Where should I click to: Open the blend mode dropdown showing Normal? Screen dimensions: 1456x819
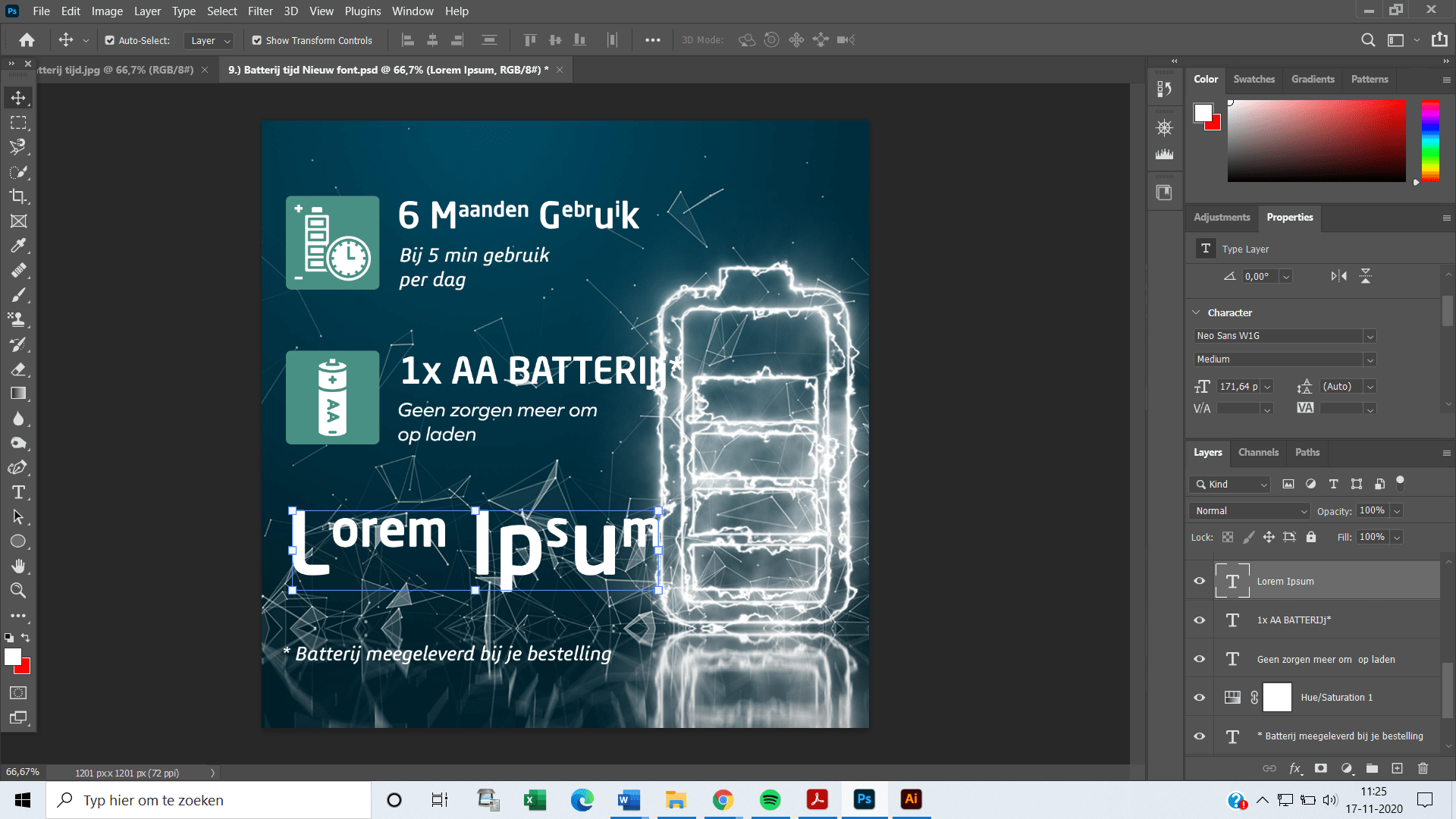click(x=1248, y=510)
